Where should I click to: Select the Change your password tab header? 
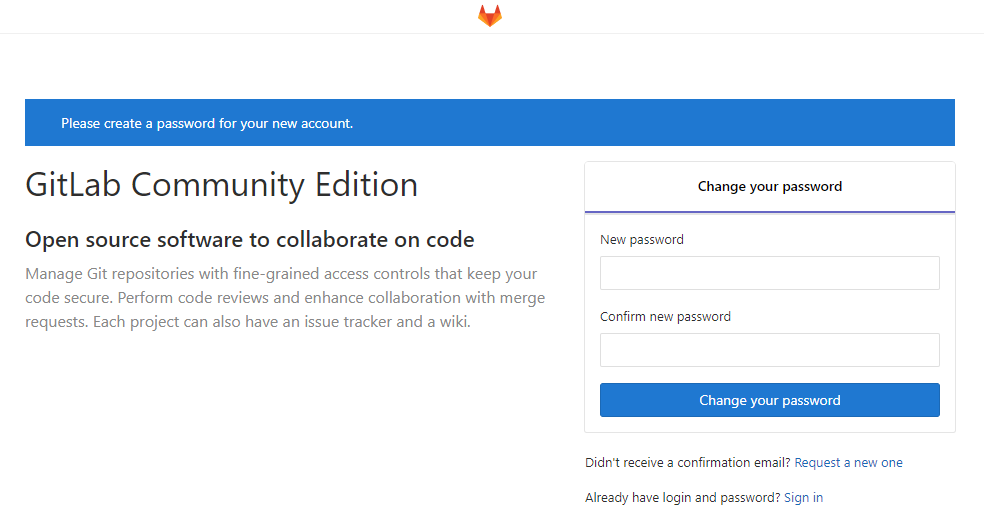point(769,186)
